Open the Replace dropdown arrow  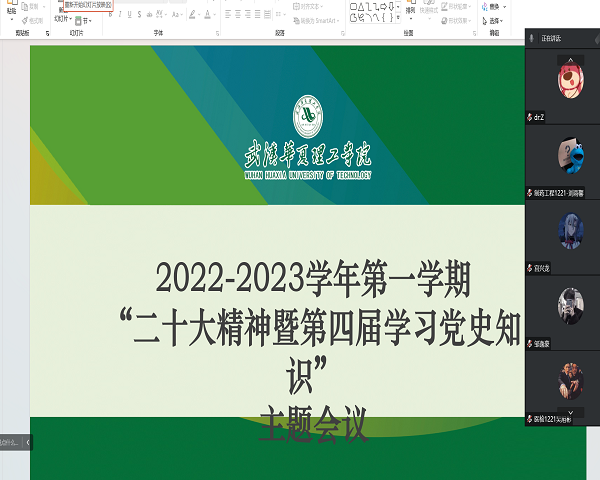(505, 7)
